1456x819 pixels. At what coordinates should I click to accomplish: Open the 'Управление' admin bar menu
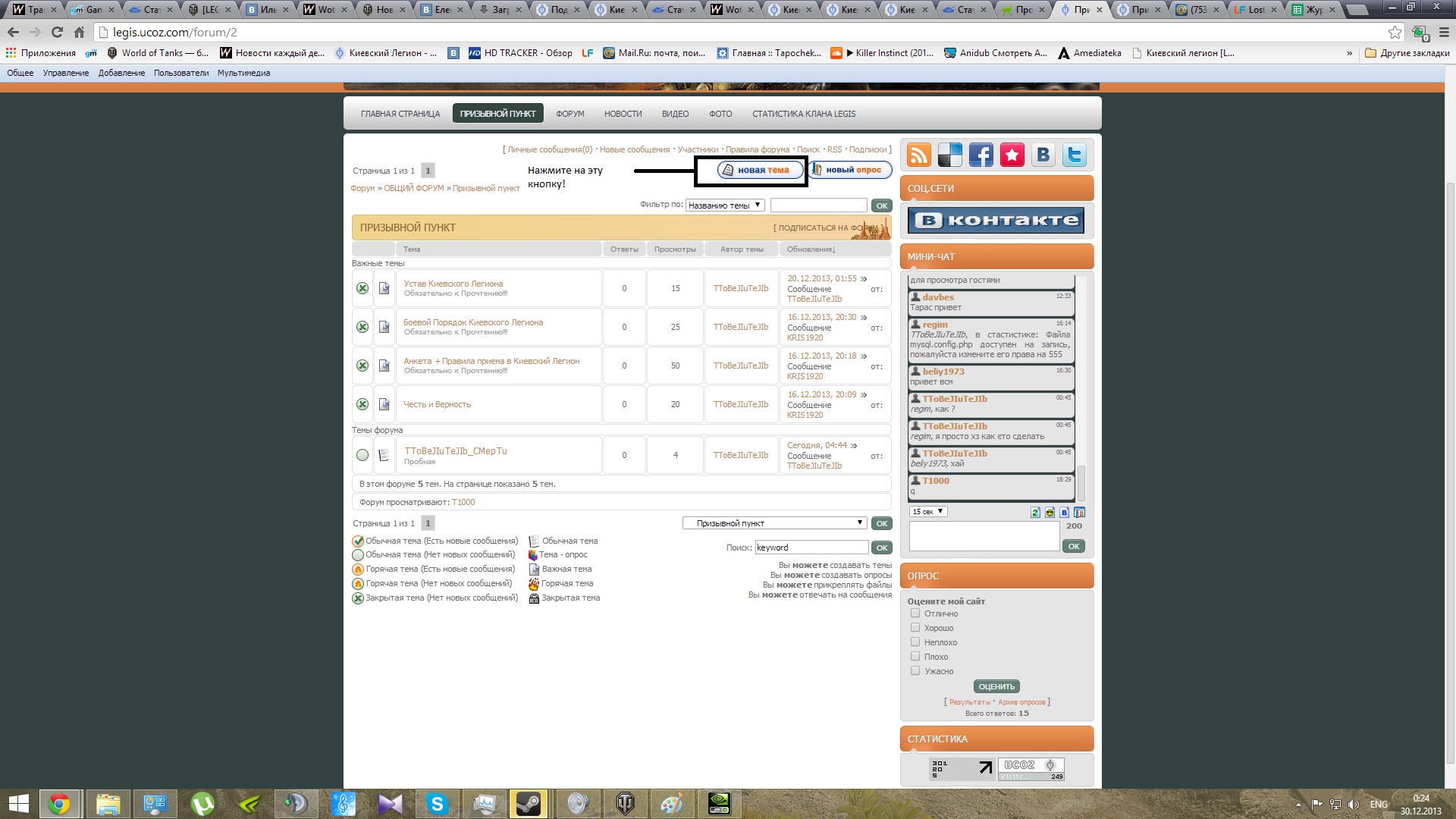(x=66, y=73)
